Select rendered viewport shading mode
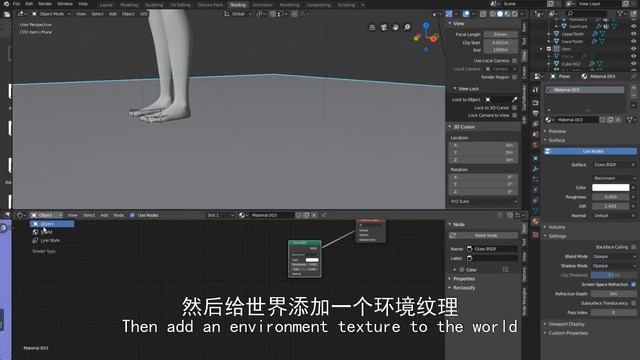 [x=515, y=14]
